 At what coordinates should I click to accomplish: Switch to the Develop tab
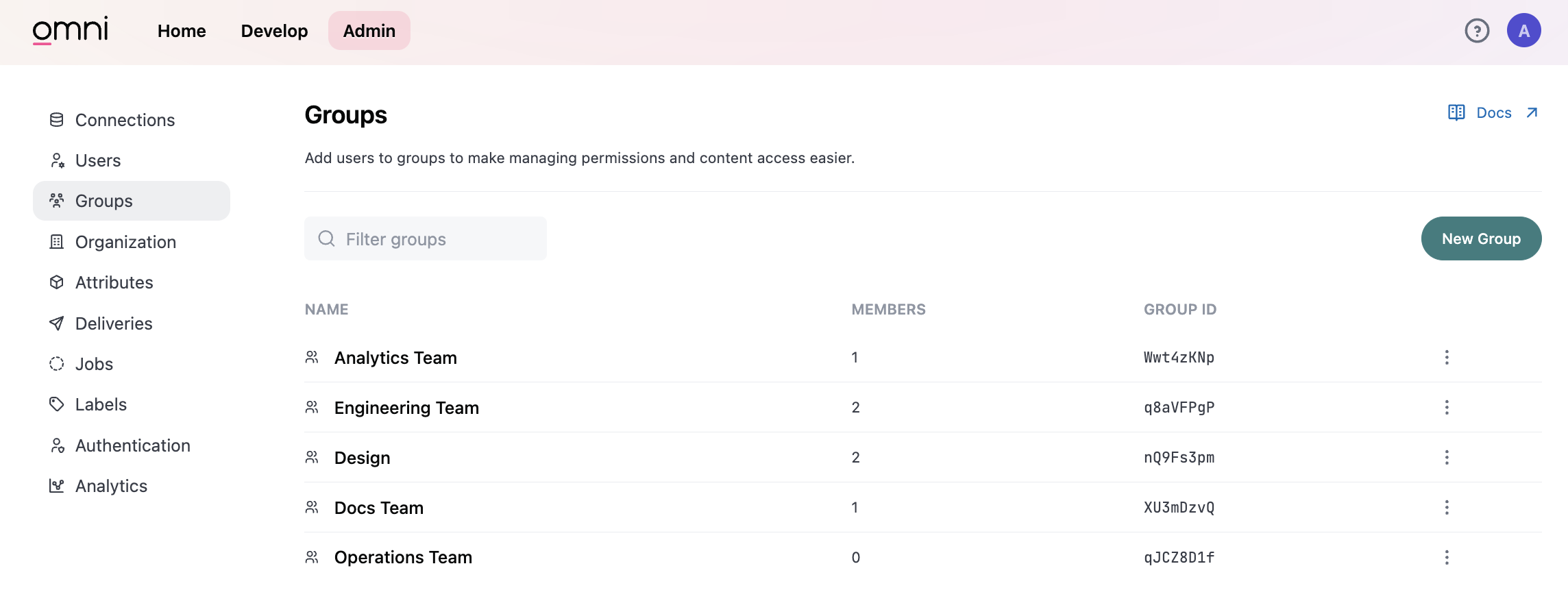tap(274, 31)
